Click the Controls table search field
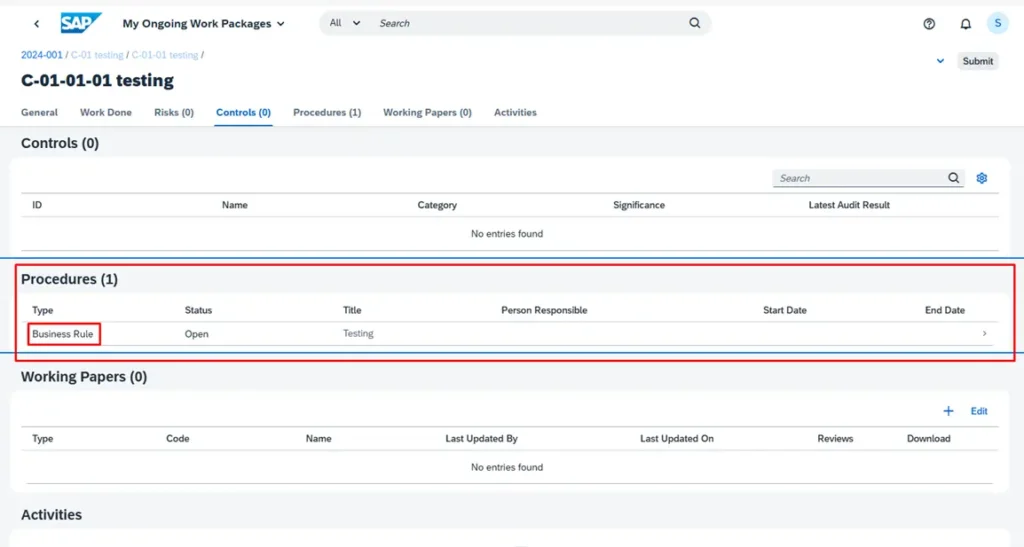1024x547 pixels. point(858,178)
